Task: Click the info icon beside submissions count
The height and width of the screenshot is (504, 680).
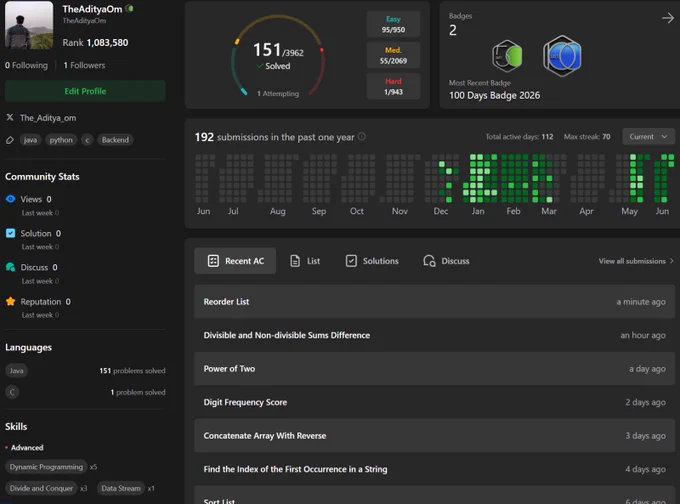Action: (361, 137)
